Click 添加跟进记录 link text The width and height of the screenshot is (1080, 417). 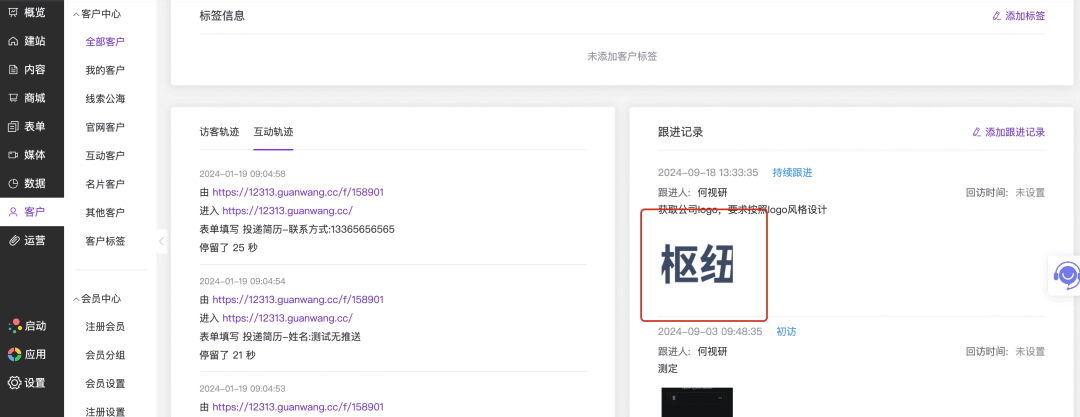(x=1015, y=132)
